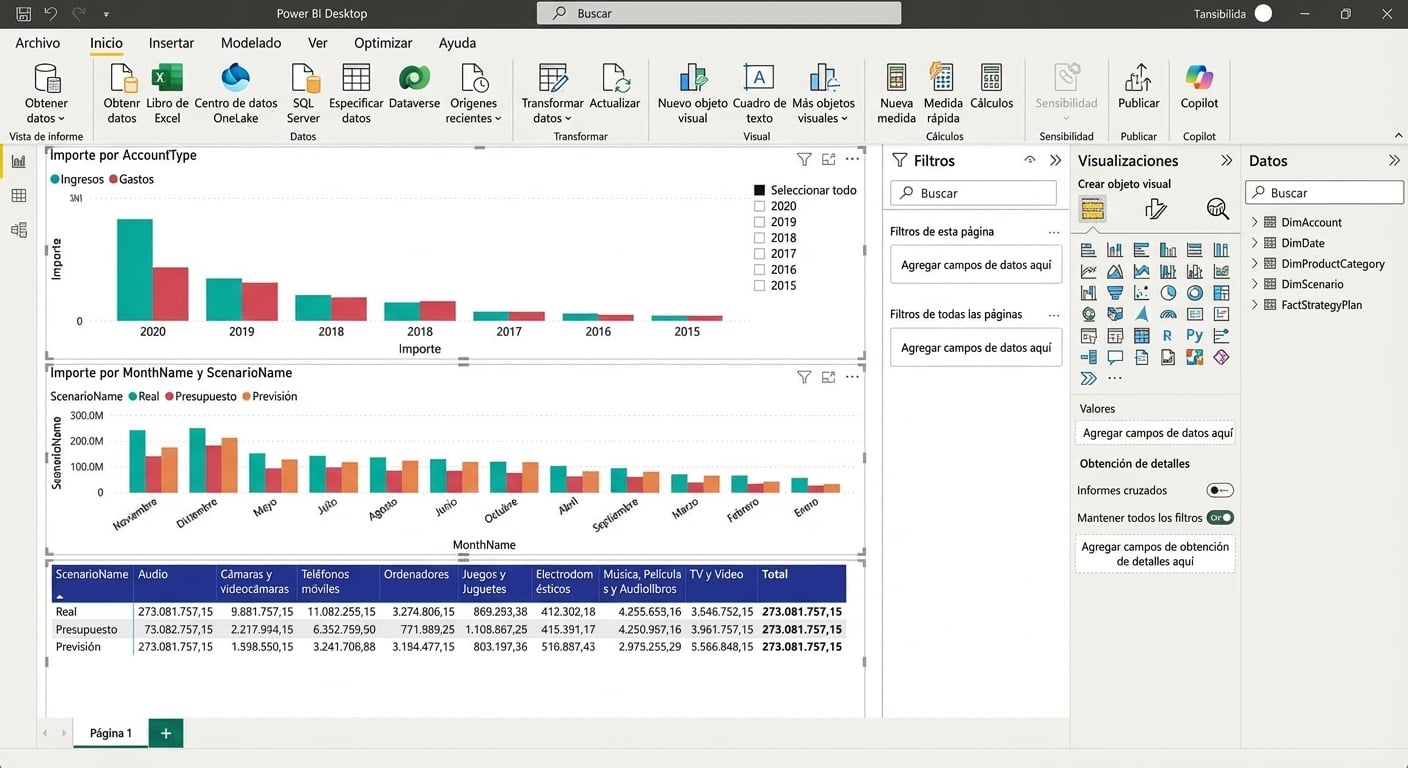Viewport: 1408px width, 768px height.
Task: Insert an R script visual
Action: tap(1168, 335)
